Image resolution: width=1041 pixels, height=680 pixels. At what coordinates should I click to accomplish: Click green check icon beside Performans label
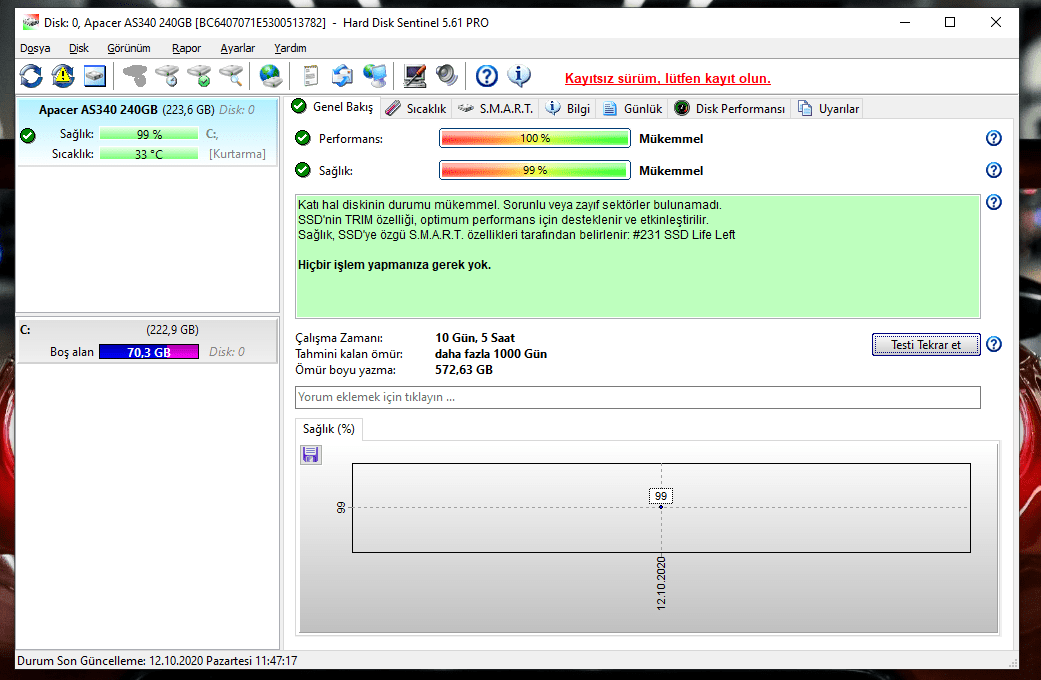303,138
